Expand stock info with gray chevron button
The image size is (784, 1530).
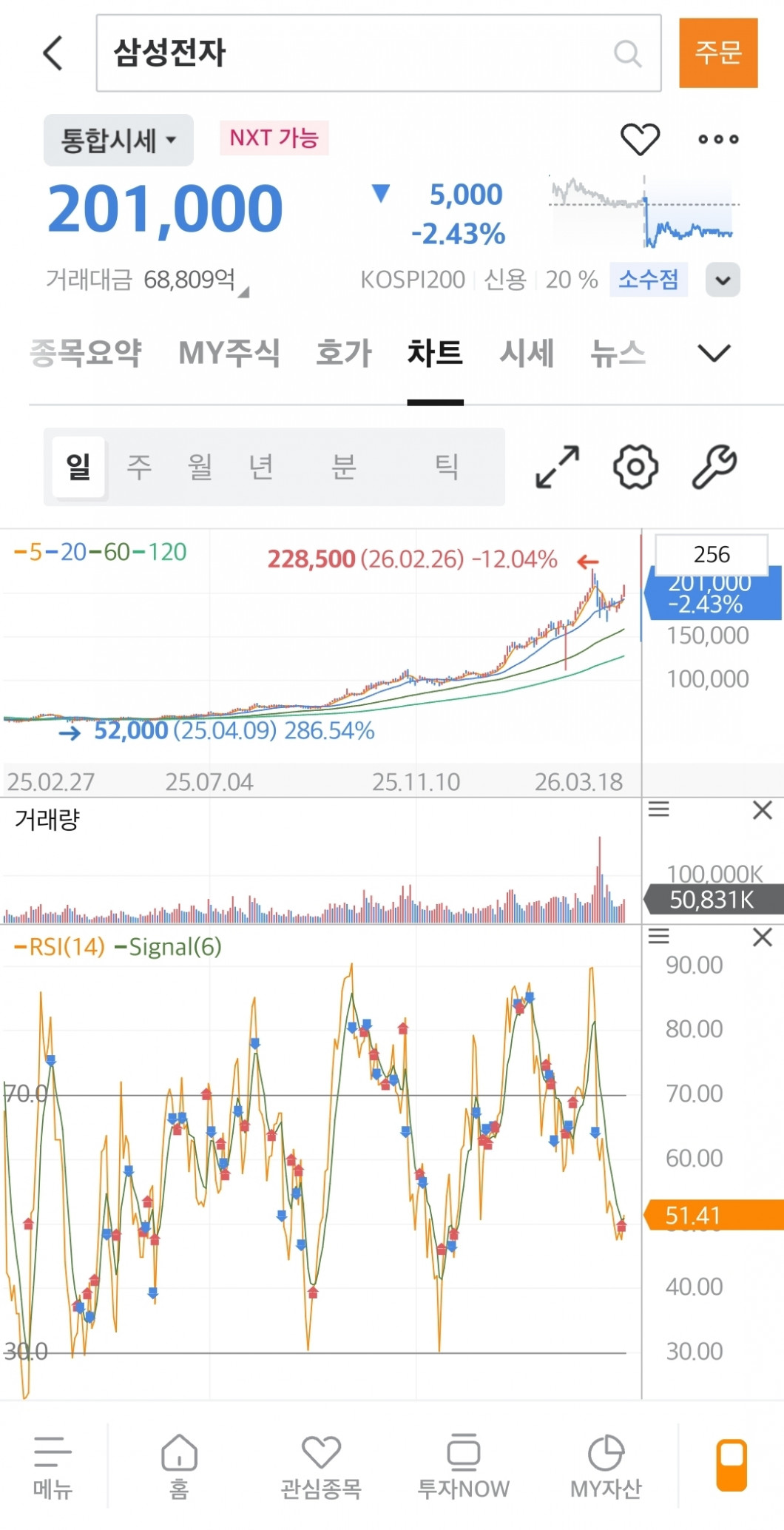pyautogui.click(x=723, y=280)
